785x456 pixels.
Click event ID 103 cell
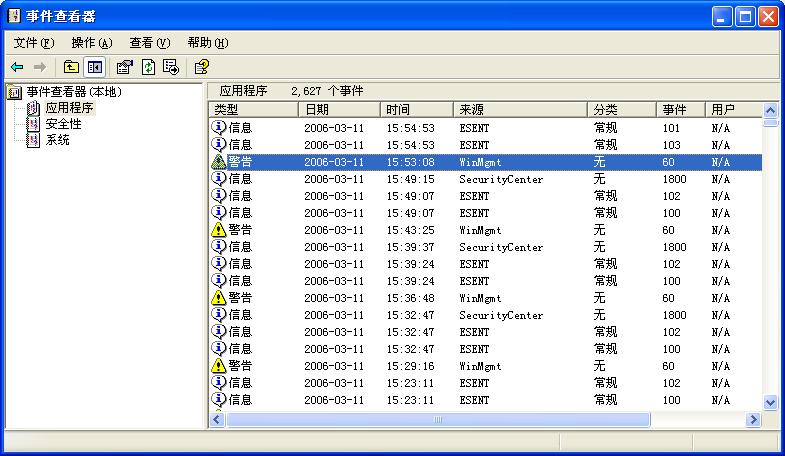click(671, 145)
